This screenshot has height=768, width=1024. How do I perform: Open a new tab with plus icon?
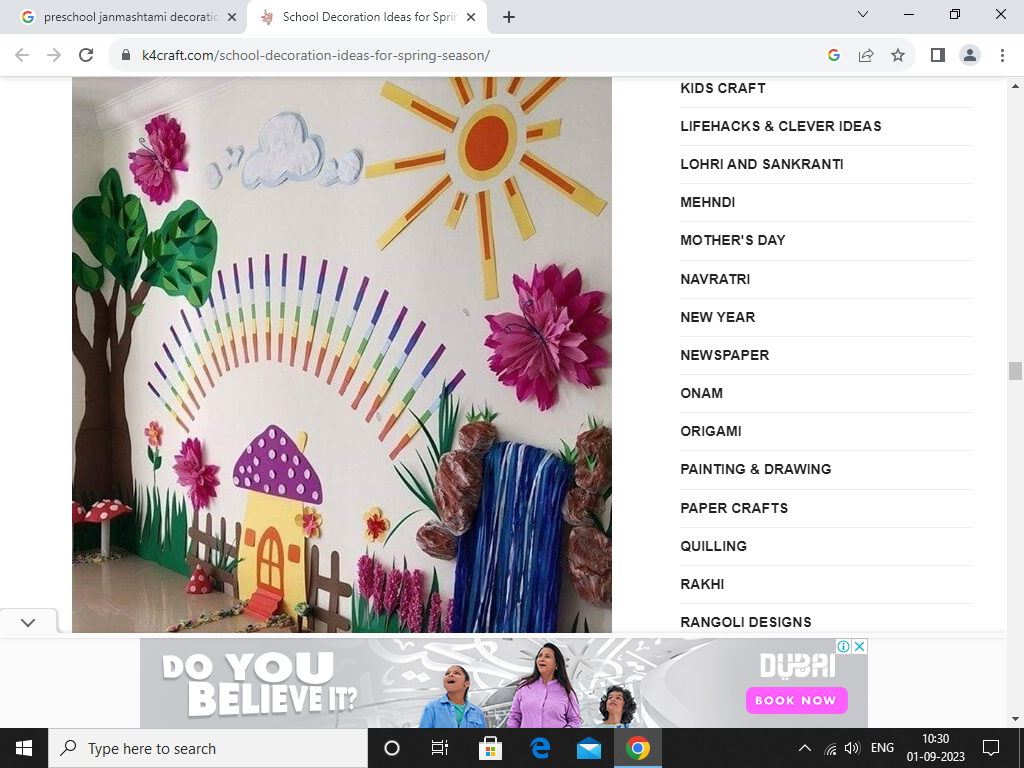click(x=509, y=17)
